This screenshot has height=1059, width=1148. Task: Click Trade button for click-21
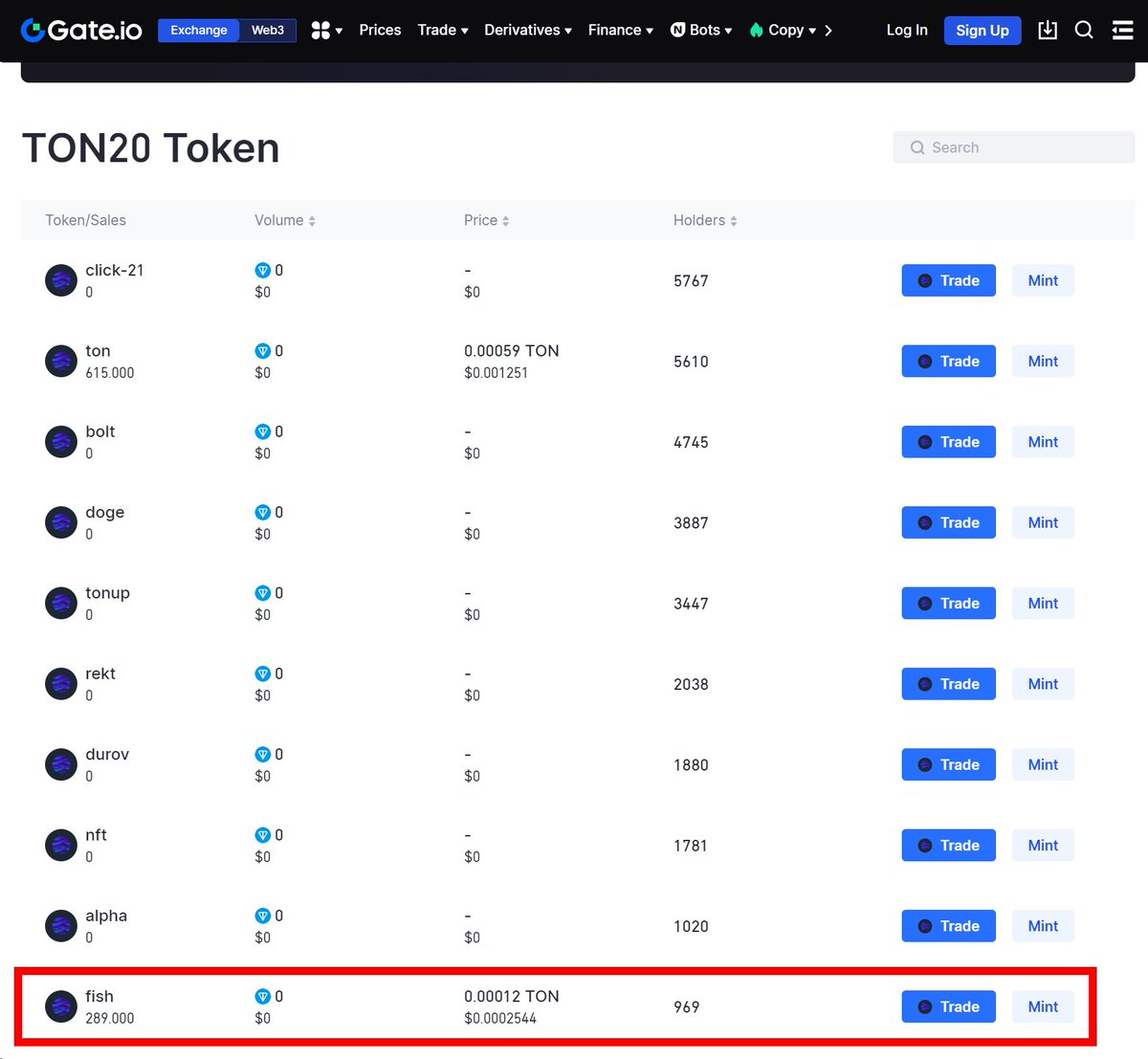click(949, 280)
